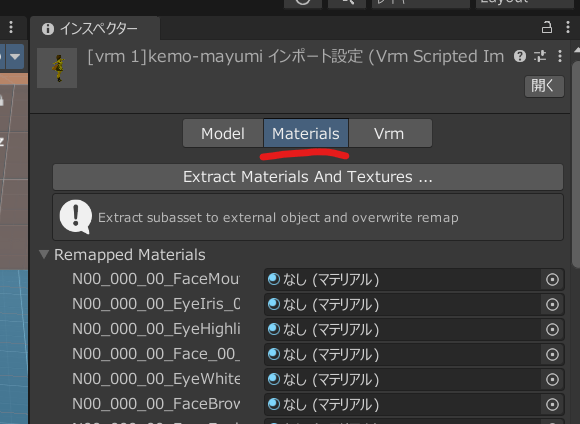Collapse the Remapped Materials foldout
Screen dimensions: 580x424
[44, 255]
